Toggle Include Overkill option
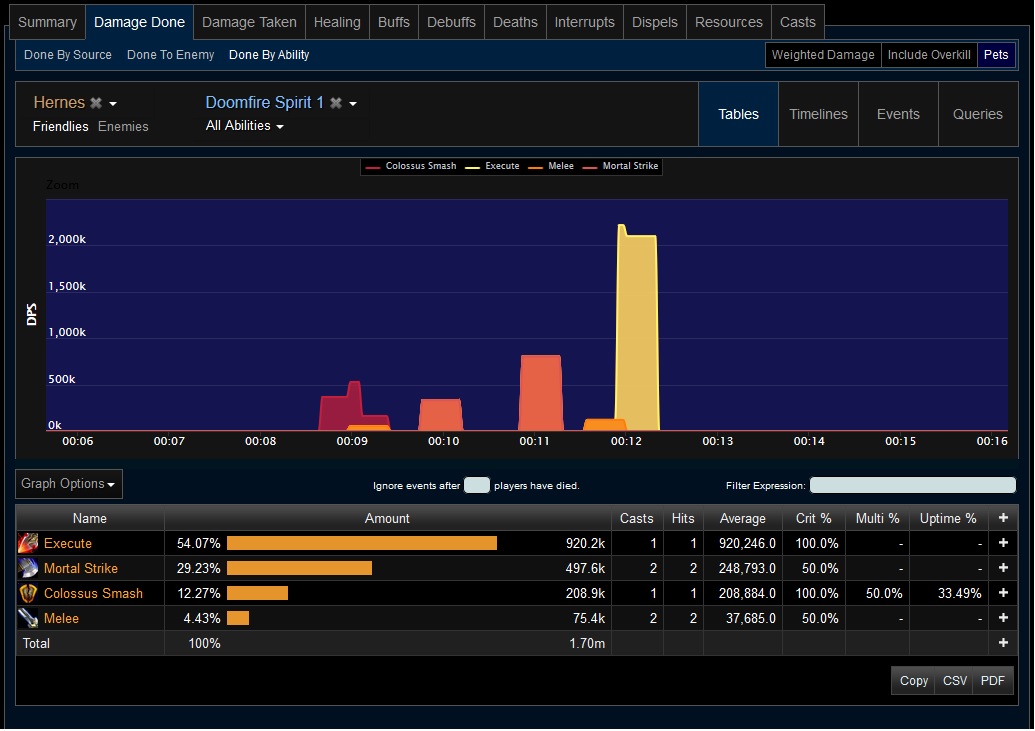 point(929,55)
